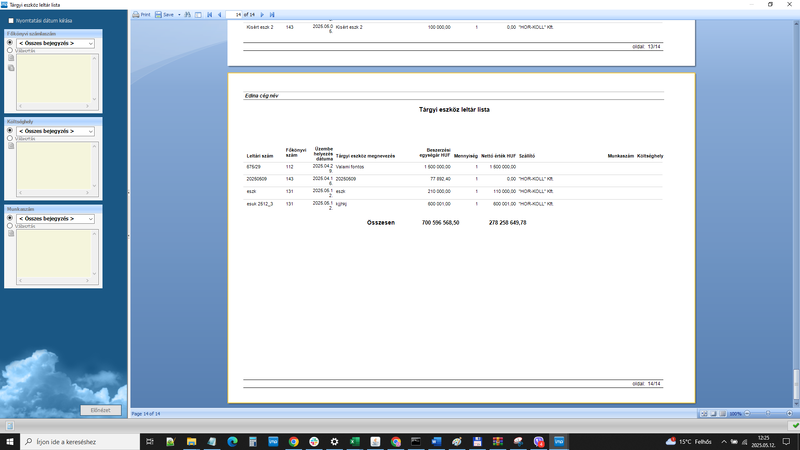Select all-entries radio under Munkaszám
Screen dimensions: 800x450
coord(10,218)
